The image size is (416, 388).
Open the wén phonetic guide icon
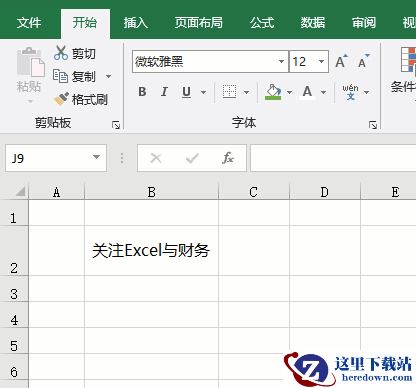(350, 92)
